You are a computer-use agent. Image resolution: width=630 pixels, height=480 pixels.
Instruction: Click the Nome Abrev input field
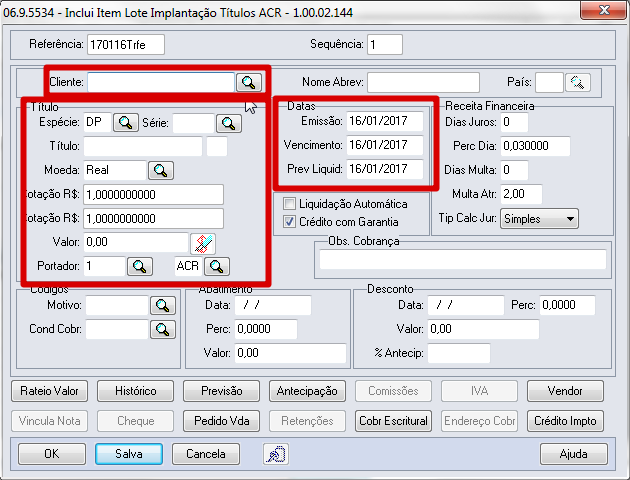pyautogui.click(x=423, y=82)
